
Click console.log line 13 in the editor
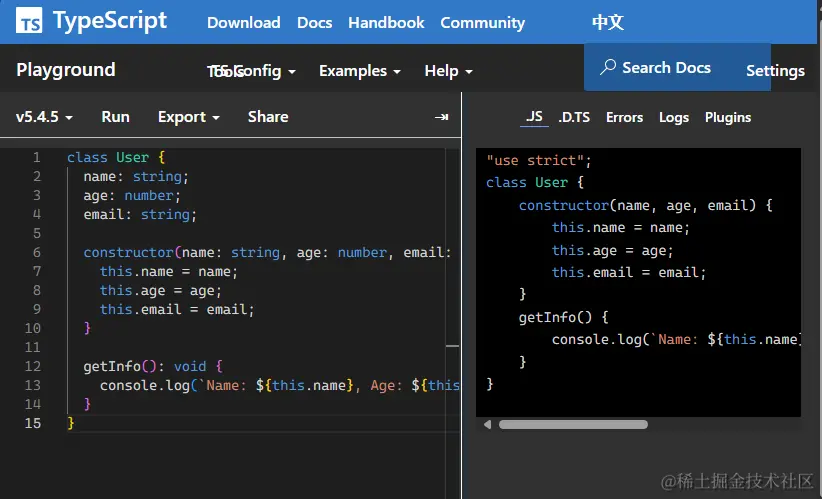[280, 385]
